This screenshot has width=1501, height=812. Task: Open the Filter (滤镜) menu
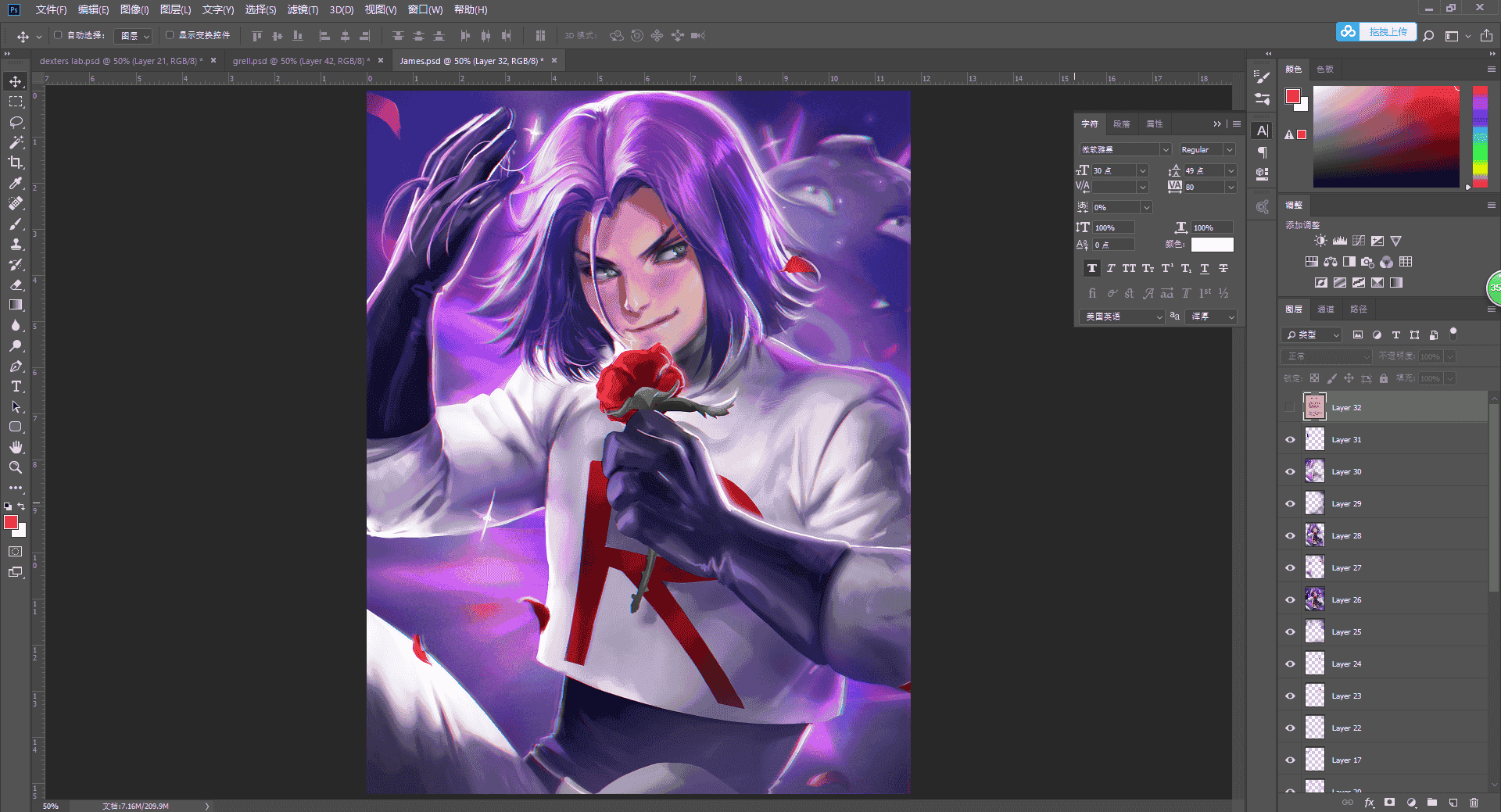point(303,9)
